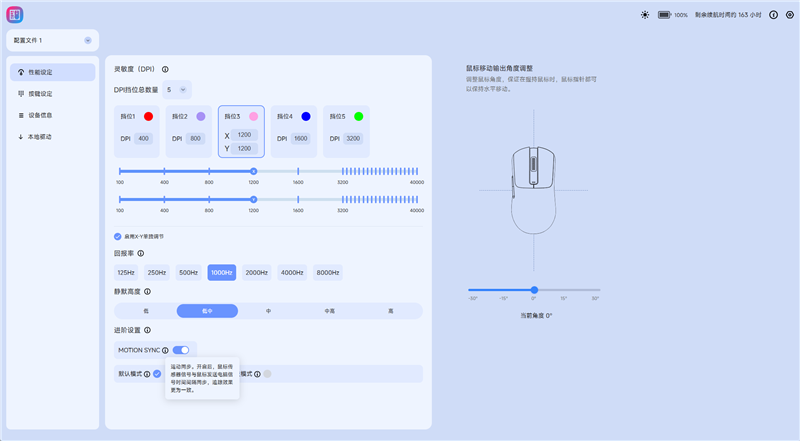The width and height of the screenshot is (800, 441).
Task: Select the unselected grey mode radio button
Action: click(267, 374)
